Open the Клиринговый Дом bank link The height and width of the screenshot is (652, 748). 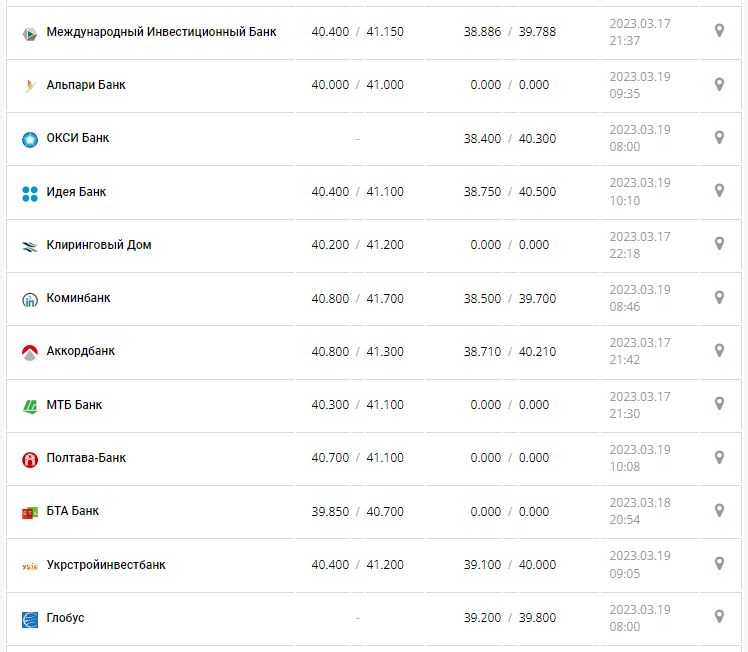(99, 245)
